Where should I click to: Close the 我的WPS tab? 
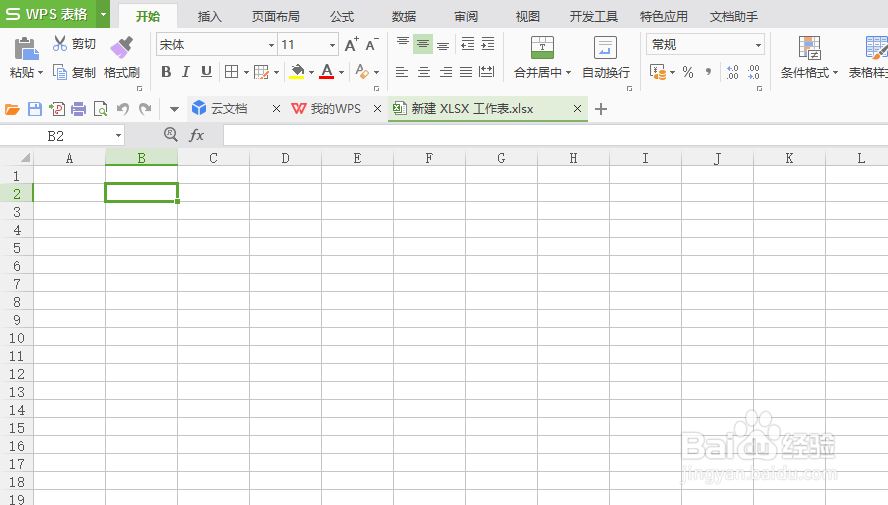click(x=377, y=109)
